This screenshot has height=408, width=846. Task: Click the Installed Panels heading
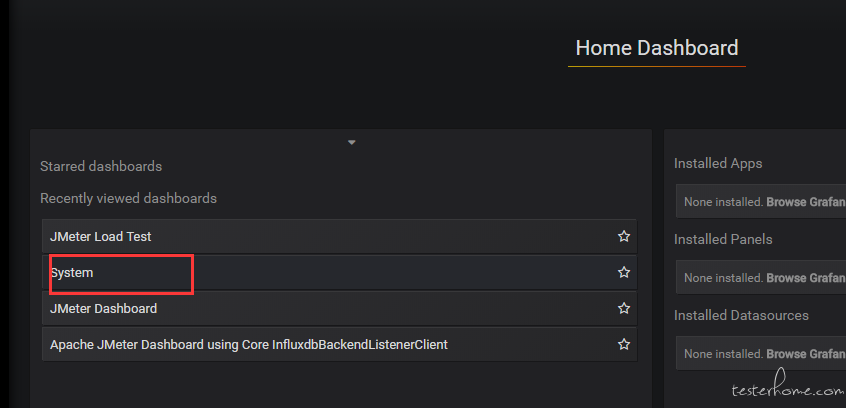[723, 240]
